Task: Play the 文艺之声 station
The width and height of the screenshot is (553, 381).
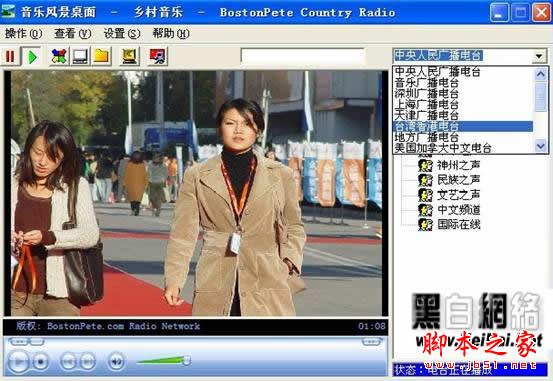Action: pyautogui.click(x=458, y=195)
